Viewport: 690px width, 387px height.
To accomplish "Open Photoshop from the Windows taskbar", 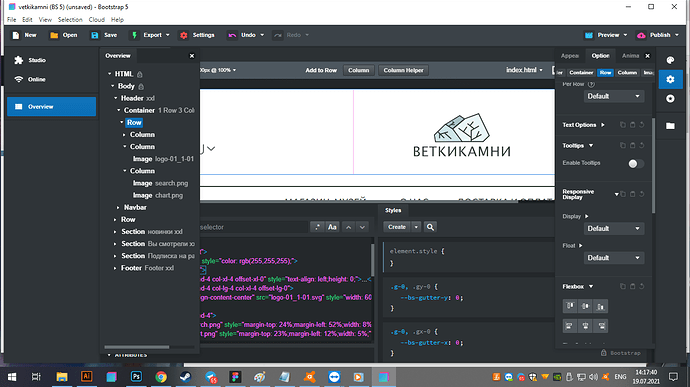I will point(136,377).
